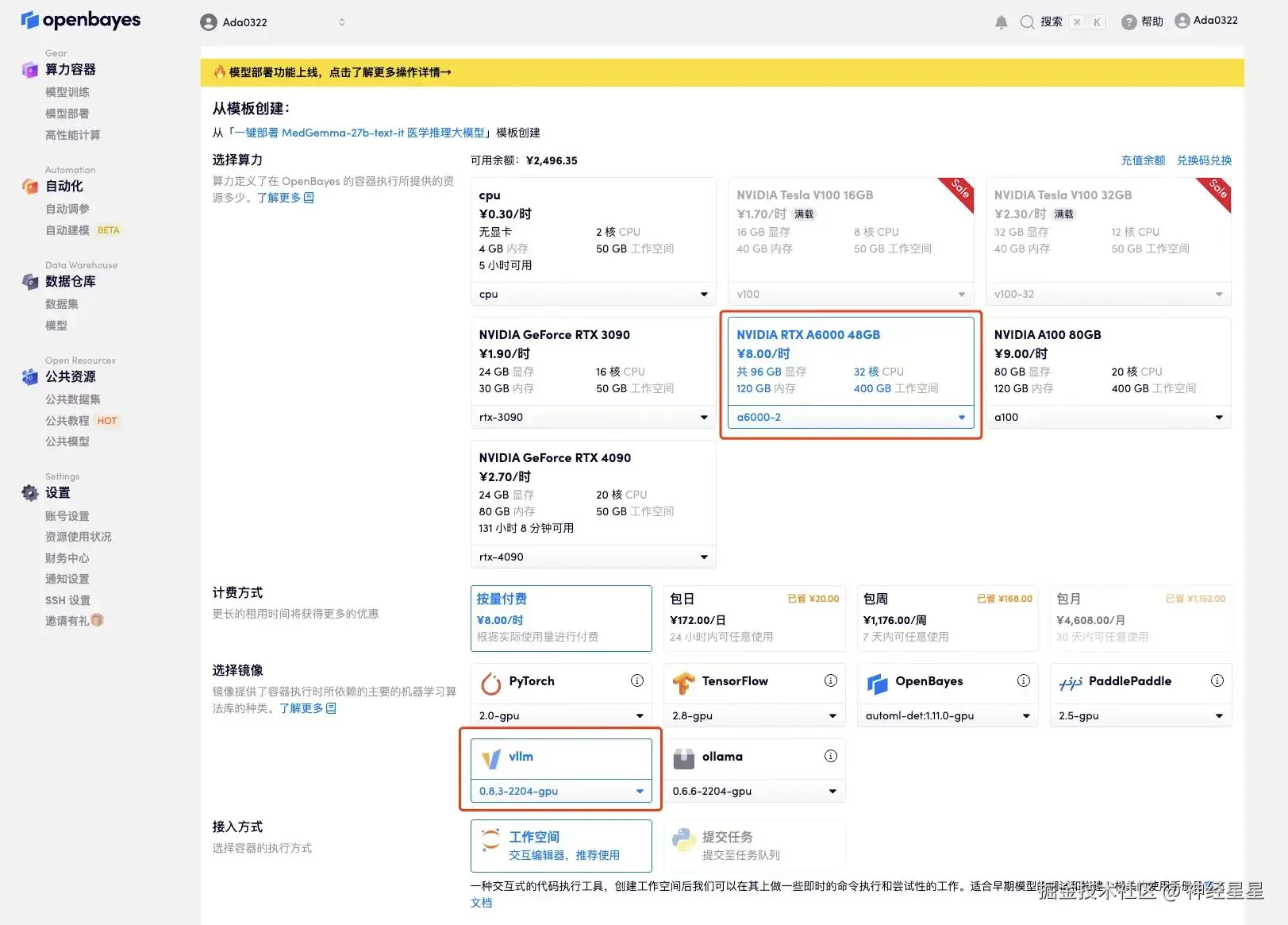Viewport: 1288px width, 925px height.
Task: Click 了解更多 under 选择算力
Action: (286, 198)
